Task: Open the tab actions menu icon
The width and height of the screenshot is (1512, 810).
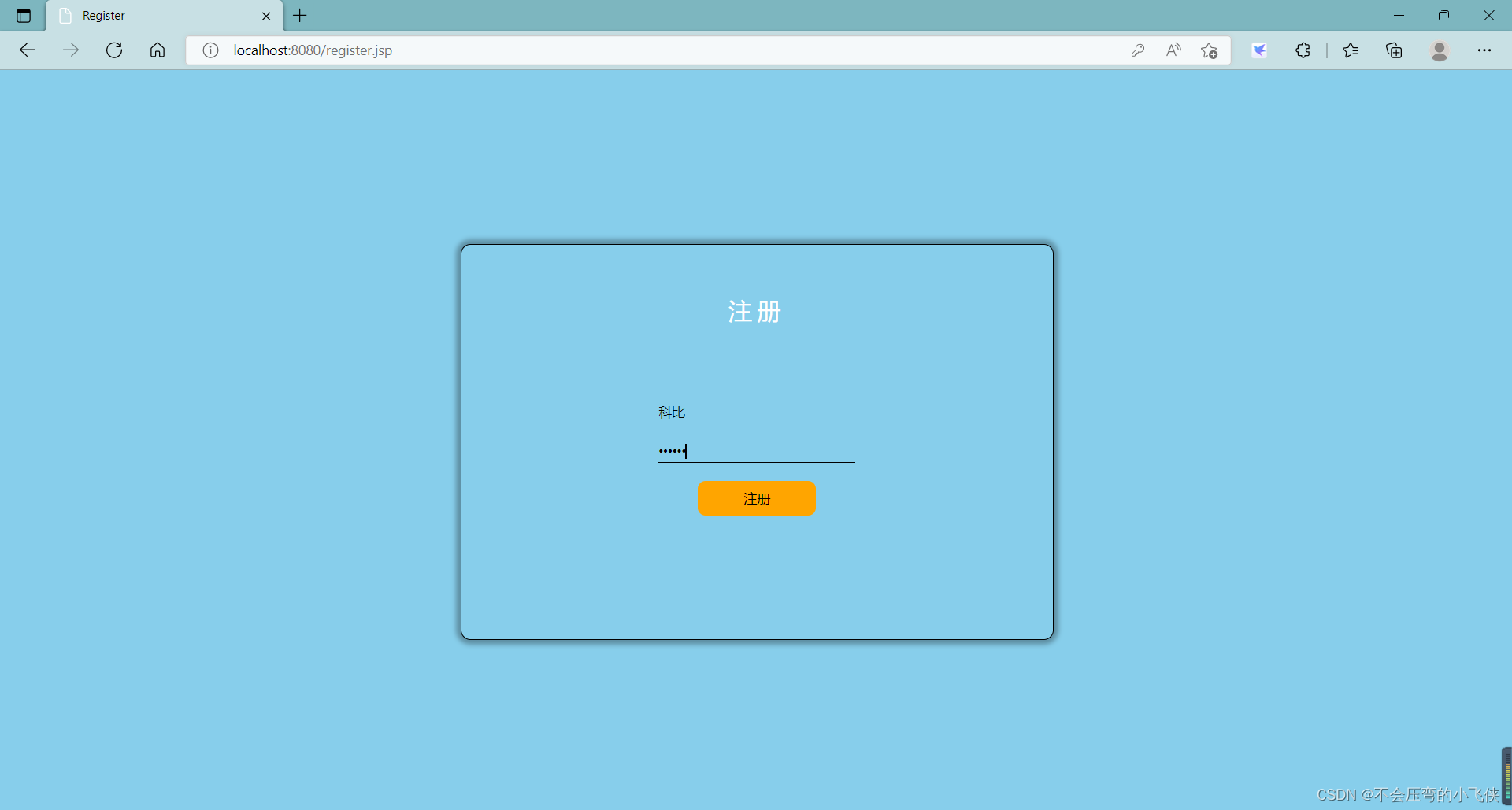Action: 24,16
